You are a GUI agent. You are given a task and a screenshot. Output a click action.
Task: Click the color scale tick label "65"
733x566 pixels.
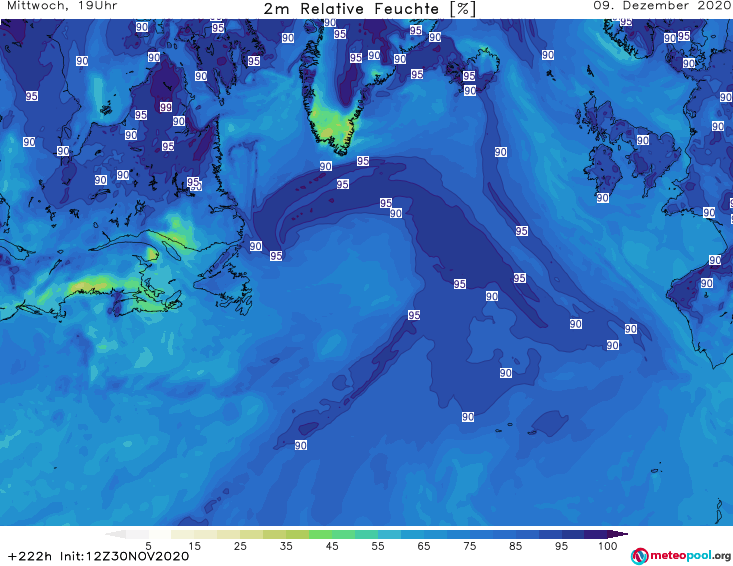[x=424, y=545]
